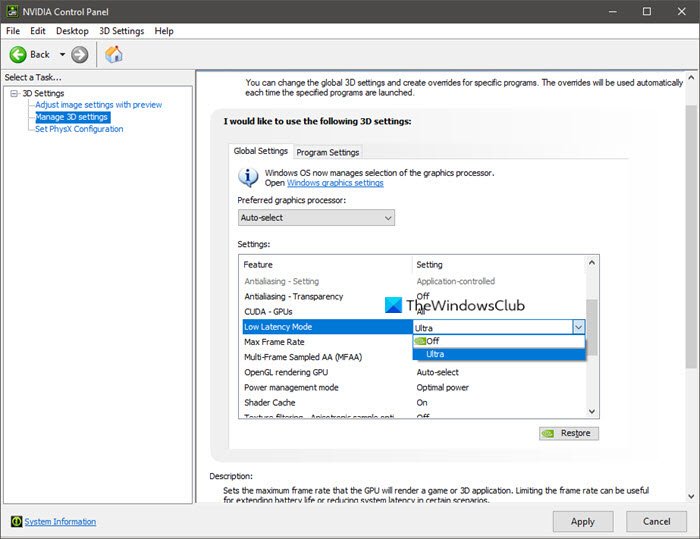Switch to Program Settings tab
Viewport: 700px width, 539px height.
pyautogui.click(x=327, y=152)
